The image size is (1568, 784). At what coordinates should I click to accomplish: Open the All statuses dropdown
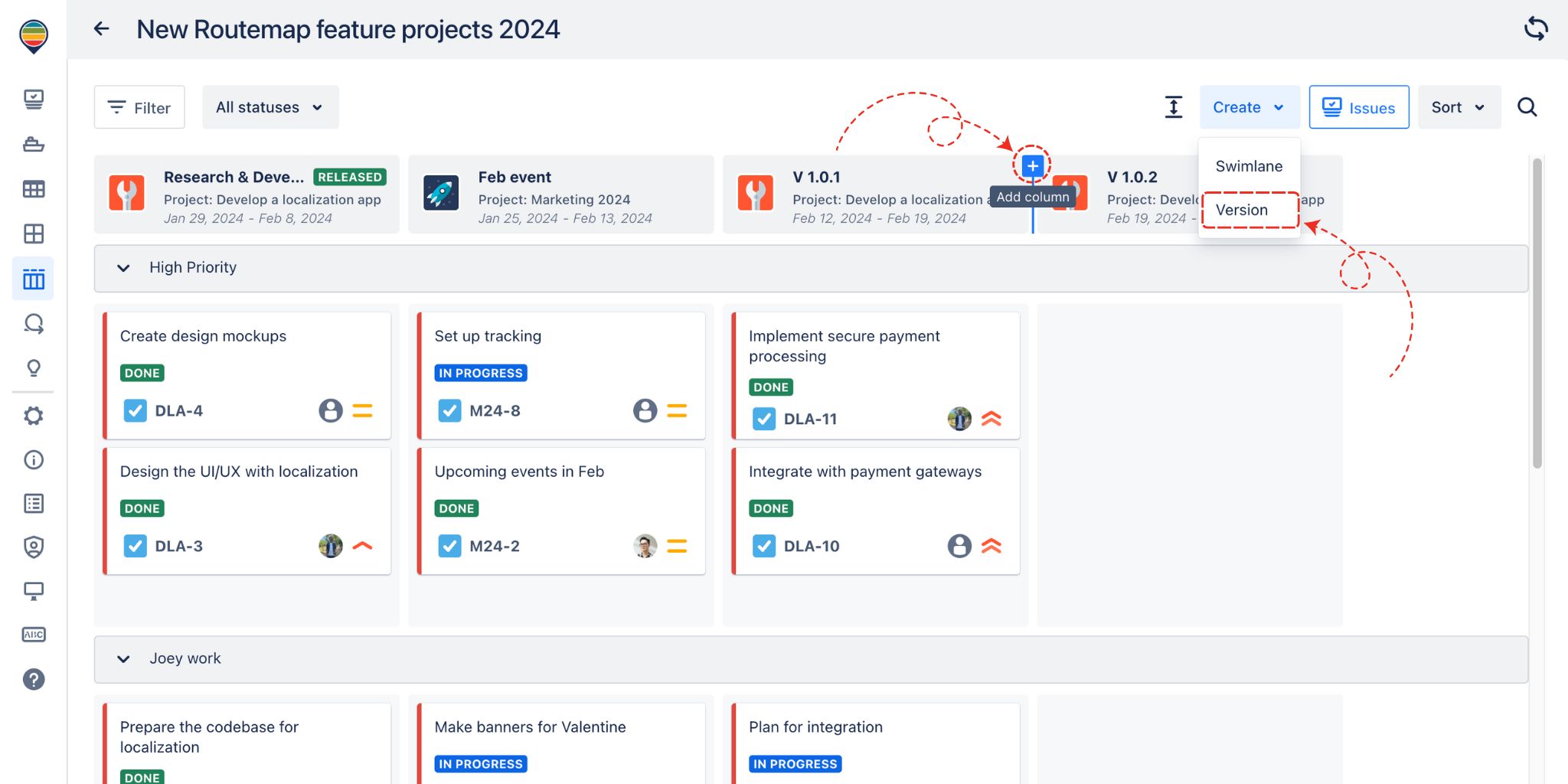(269, 107)
